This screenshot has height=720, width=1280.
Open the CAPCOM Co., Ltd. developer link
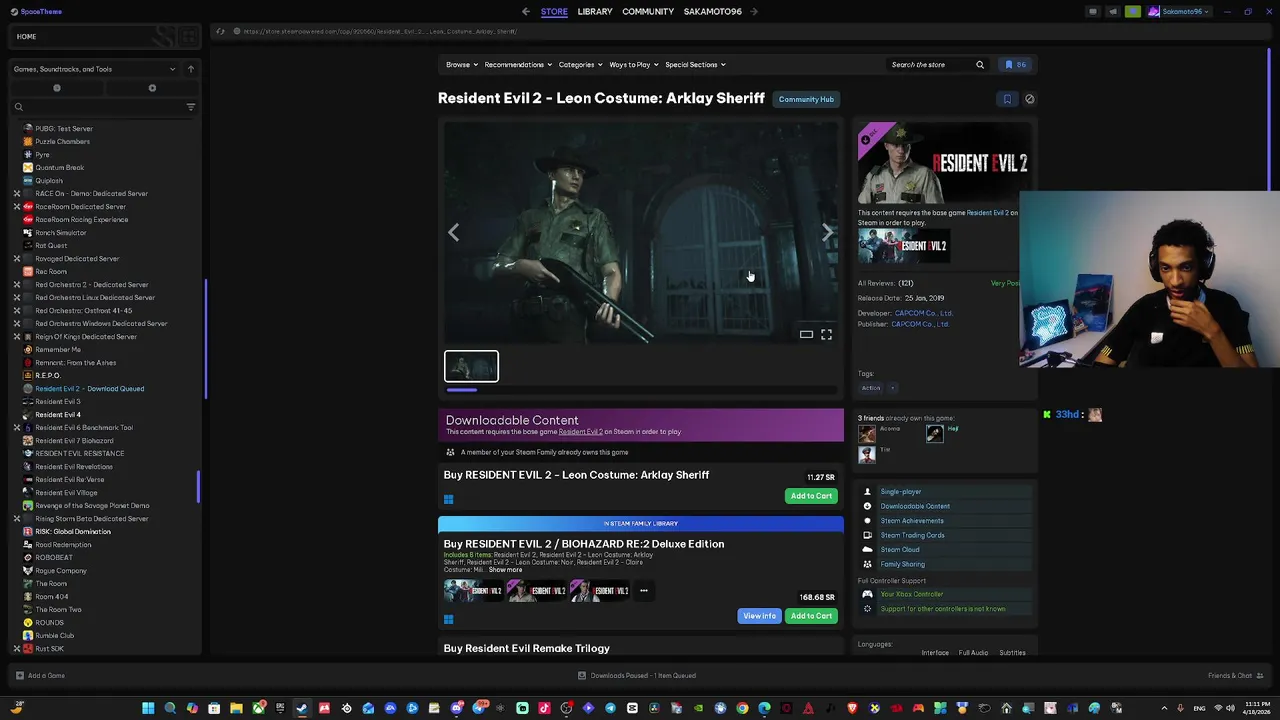922,313
